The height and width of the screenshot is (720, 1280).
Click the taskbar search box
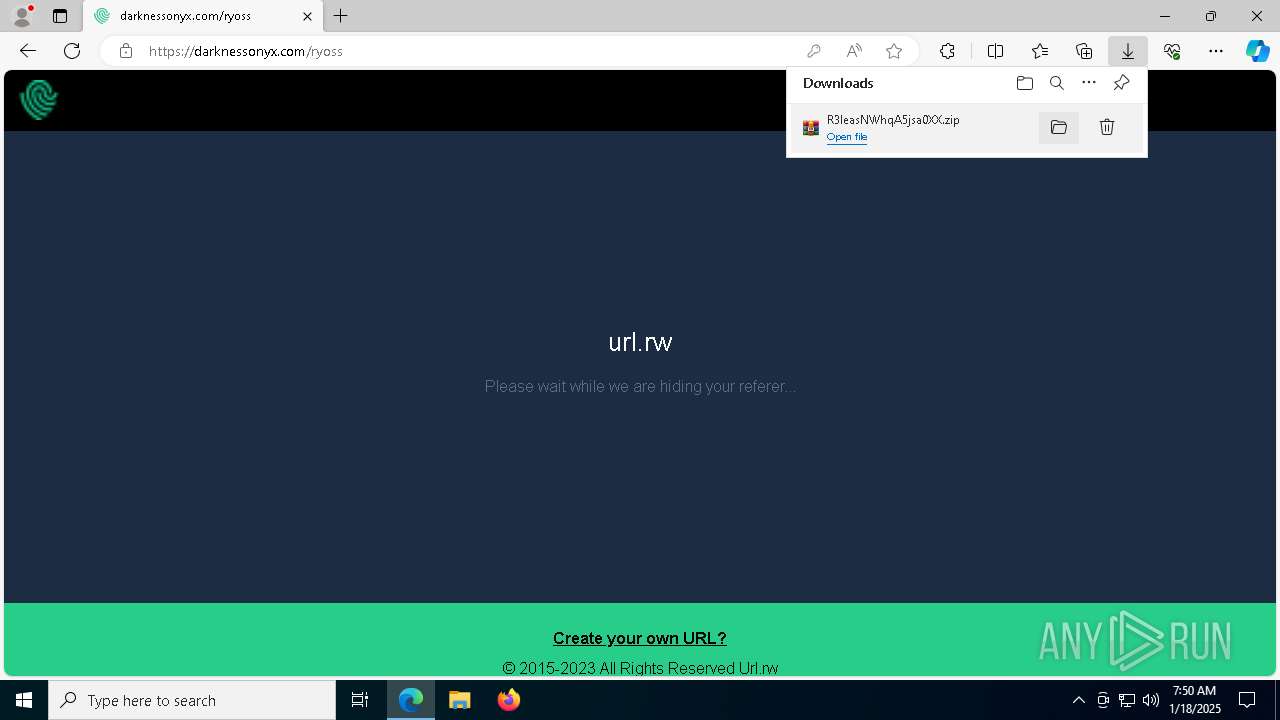coord(192,700)
